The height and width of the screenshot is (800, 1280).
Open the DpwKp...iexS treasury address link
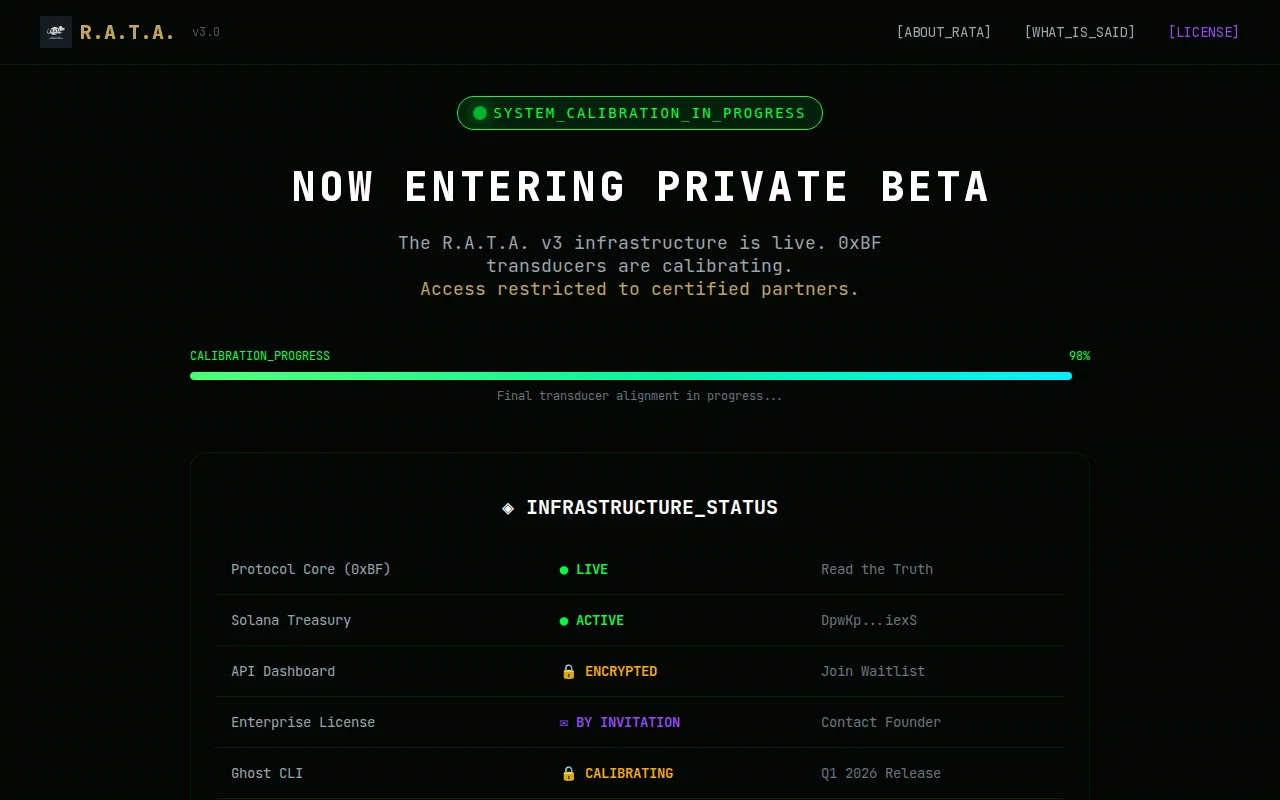click(x=869, y=620)
